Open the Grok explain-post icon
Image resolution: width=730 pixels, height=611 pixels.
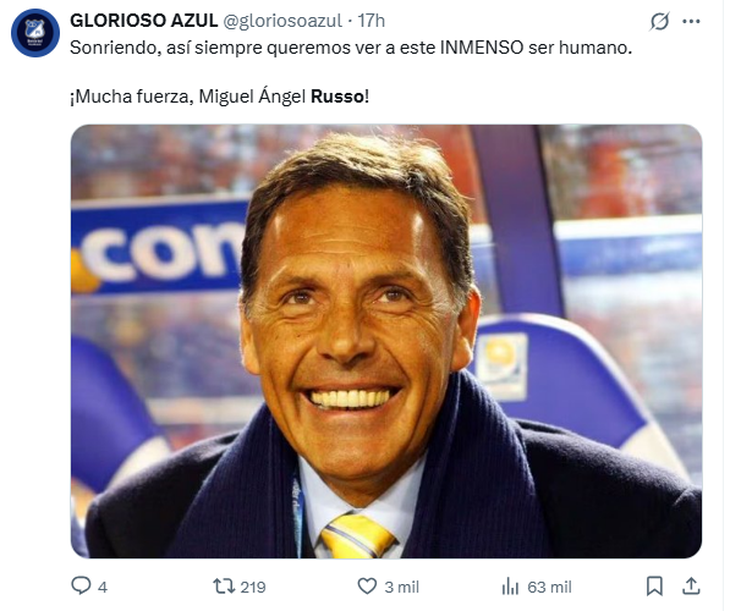[x=659, y=21]
